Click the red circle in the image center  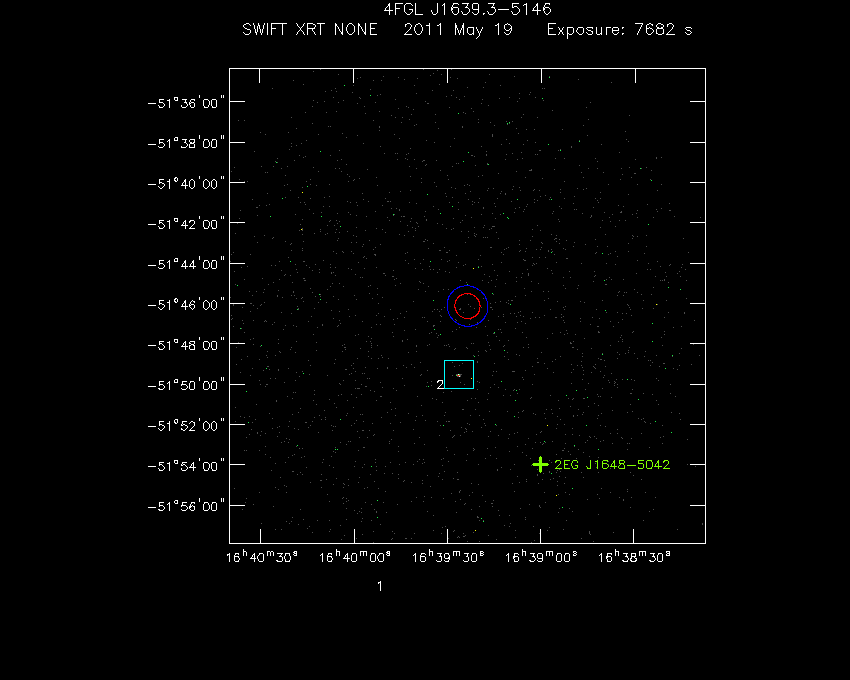tap(467, 306)
